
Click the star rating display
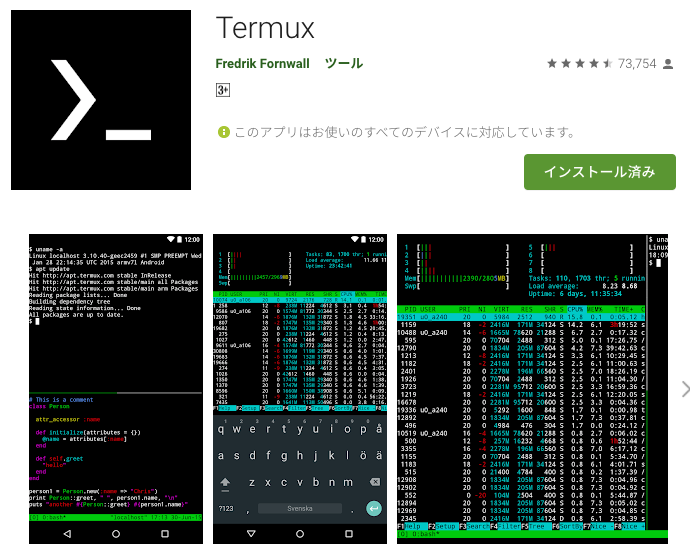580,64
